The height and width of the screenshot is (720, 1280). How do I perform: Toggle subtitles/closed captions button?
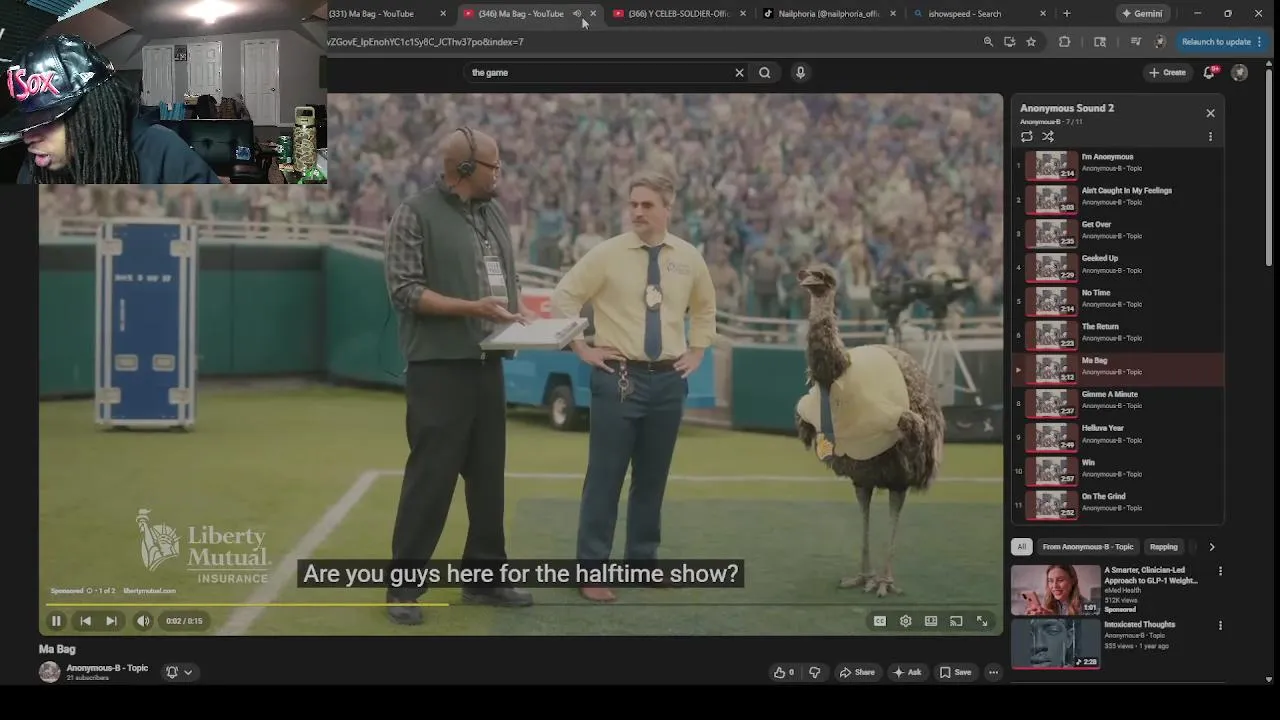click(x=879, y=621)
